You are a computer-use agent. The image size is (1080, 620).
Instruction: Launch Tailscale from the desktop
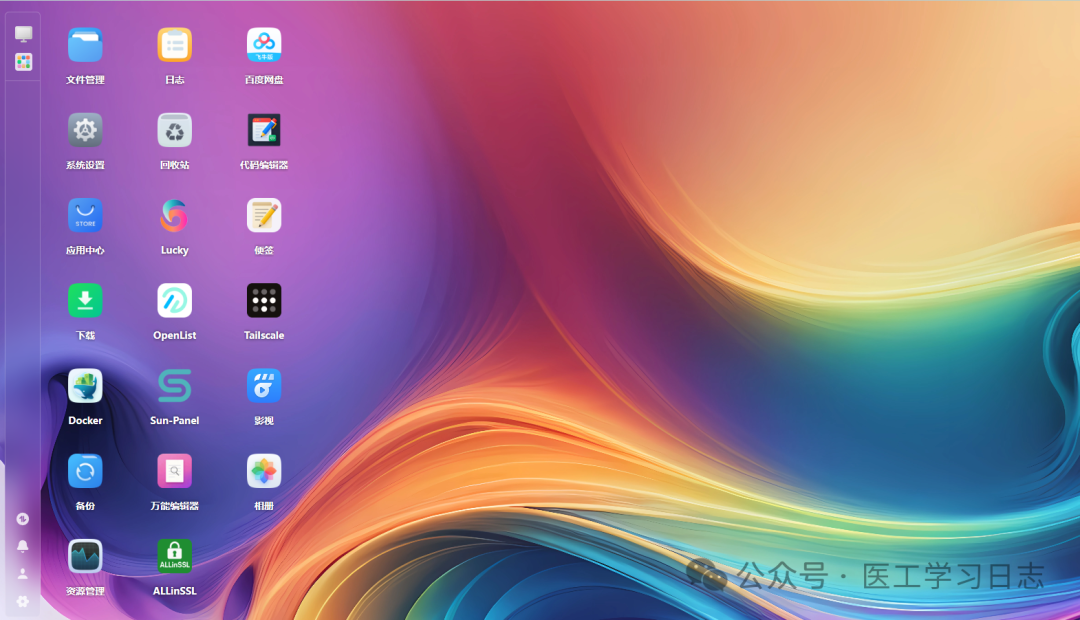click(x=263, y=300)
